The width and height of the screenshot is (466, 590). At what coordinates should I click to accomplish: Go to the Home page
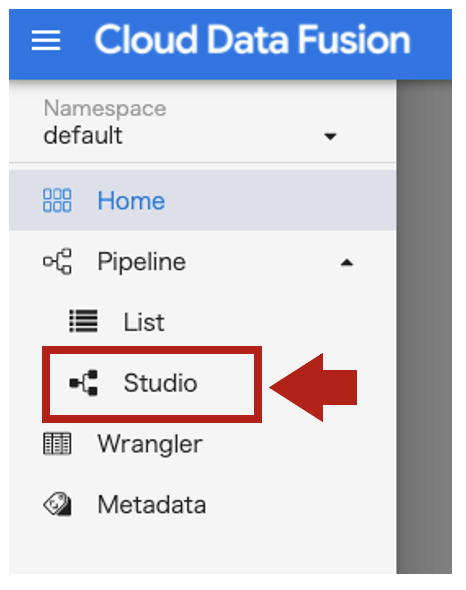[x=203, y=201]
